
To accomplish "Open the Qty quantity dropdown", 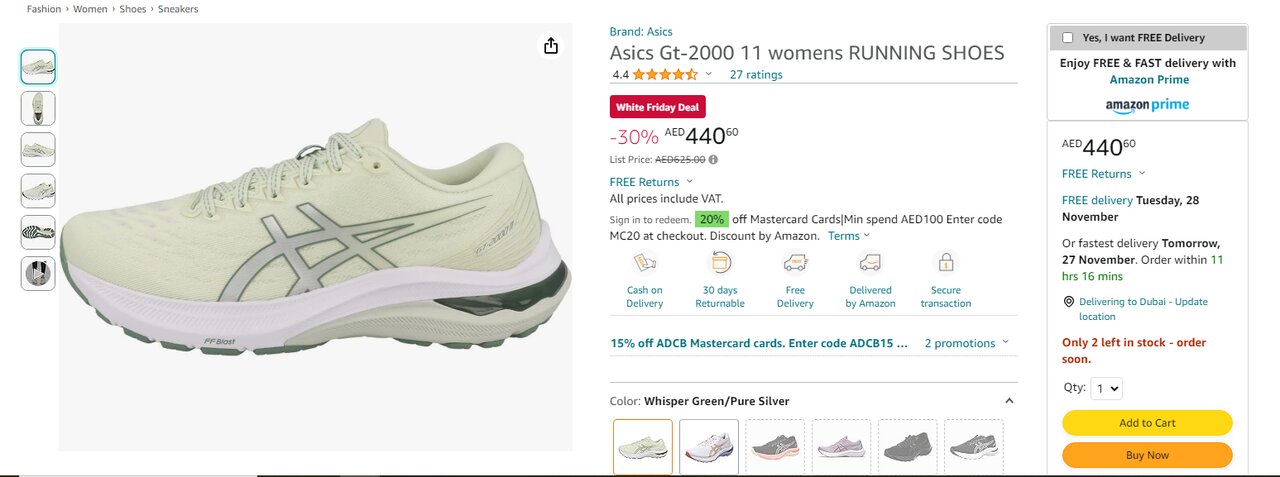I will click(x=1107, y=388).
